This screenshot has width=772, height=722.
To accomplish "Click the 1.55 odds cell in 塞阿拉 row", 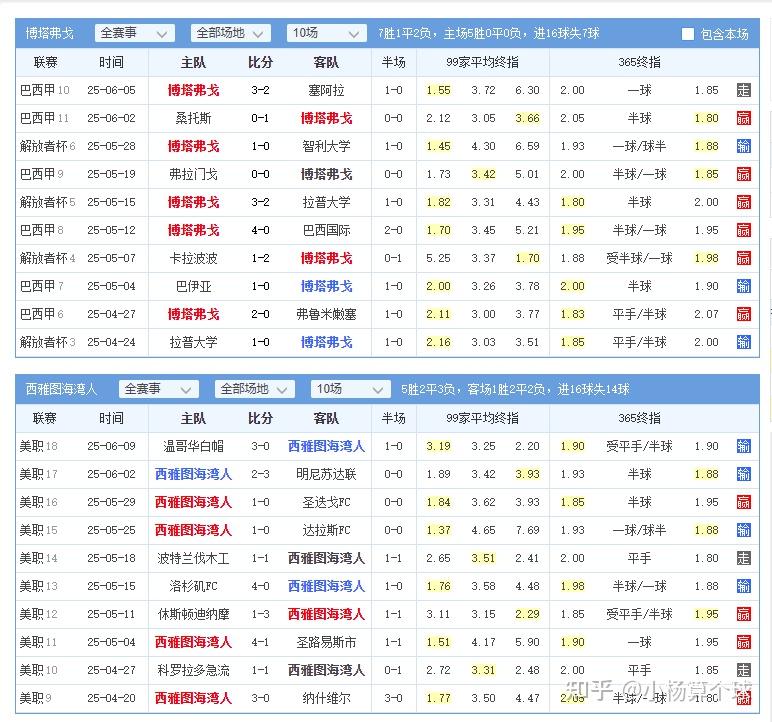I will [438, 90].
